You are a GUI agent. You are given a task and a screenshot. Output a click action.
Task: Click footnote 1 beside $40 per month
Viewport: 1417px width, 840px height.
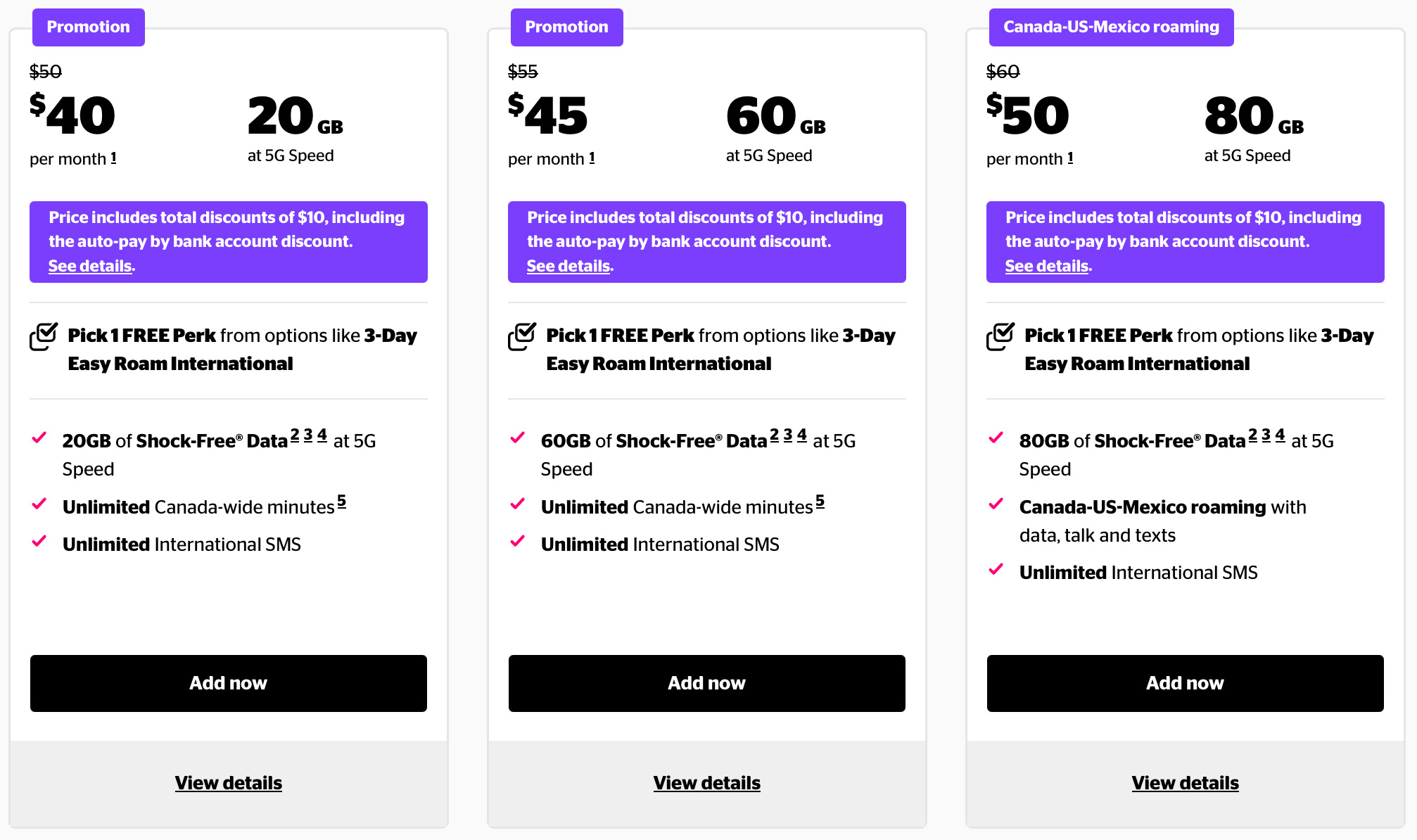(x=113, y=158)
